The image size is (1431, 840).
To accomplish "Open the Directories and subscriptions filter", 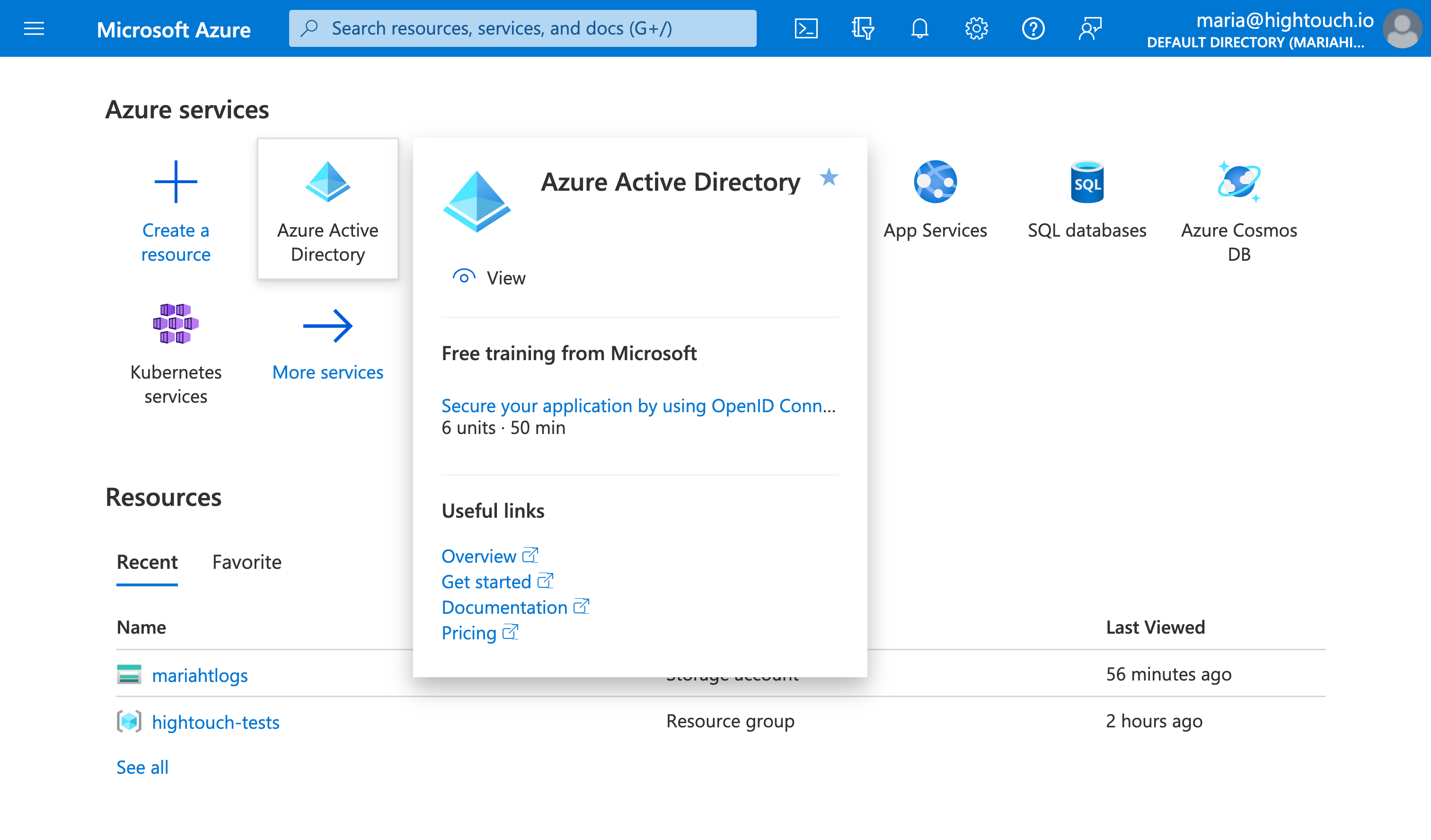I will [863, 28].
